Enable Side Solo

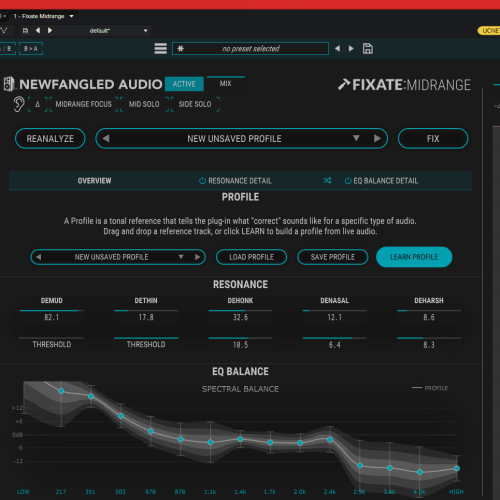[x=195, y=104]
